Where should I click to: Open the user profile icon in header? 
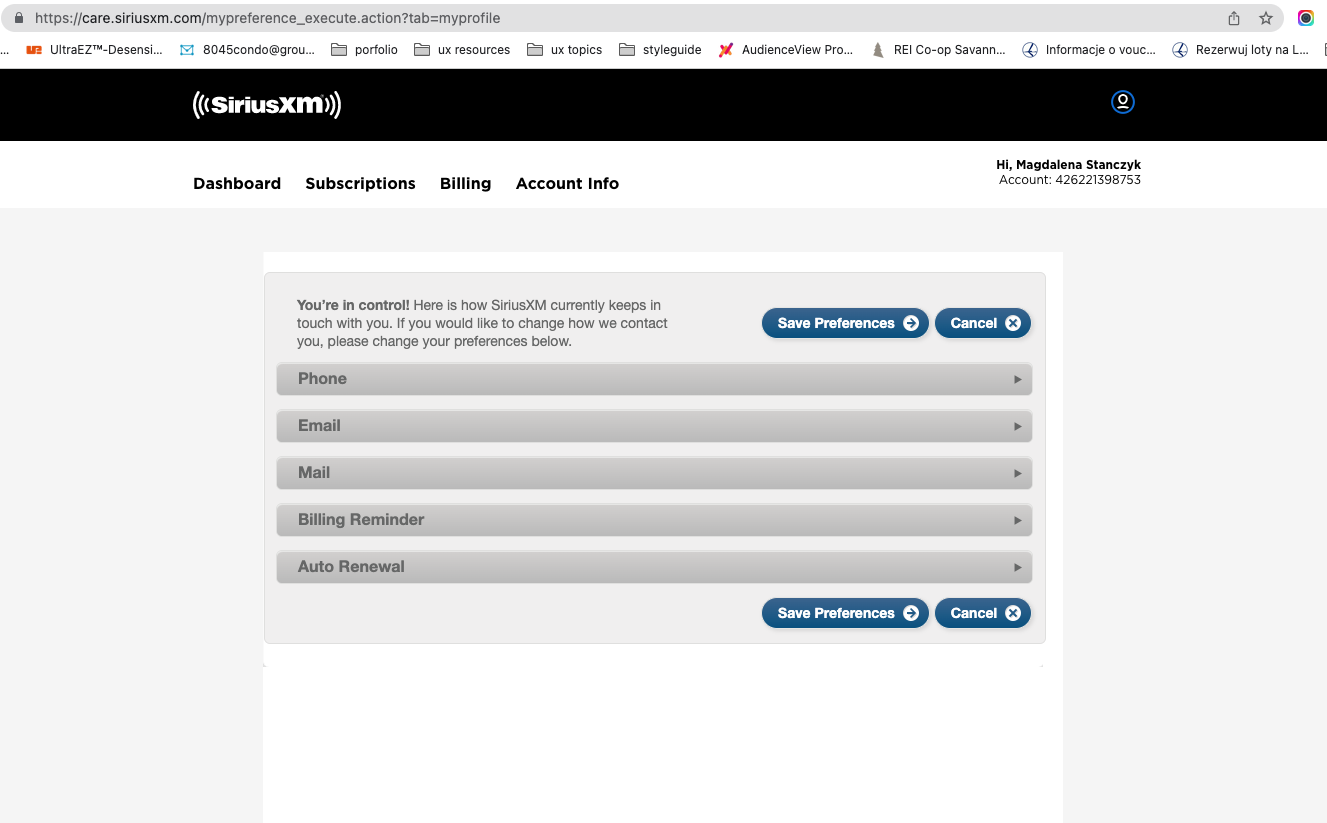point(1123,102)
